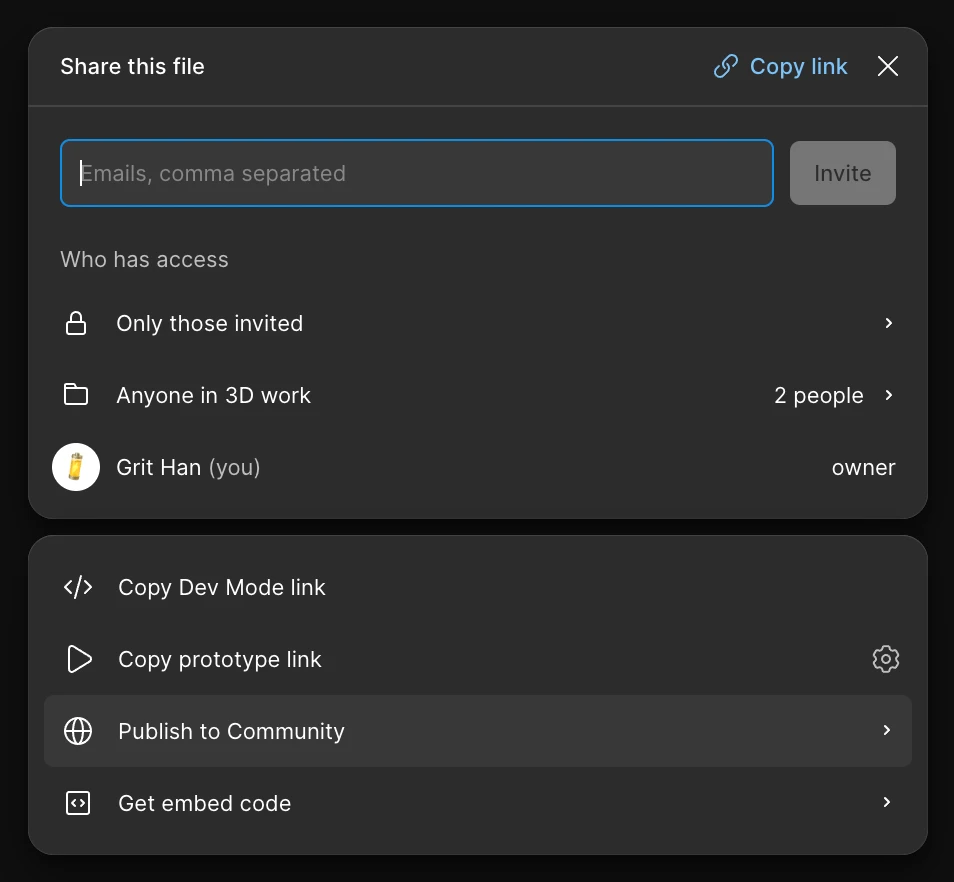Click the 2 people count label
Viewport: 954px width, 882px height.
[x=818, y=396]
